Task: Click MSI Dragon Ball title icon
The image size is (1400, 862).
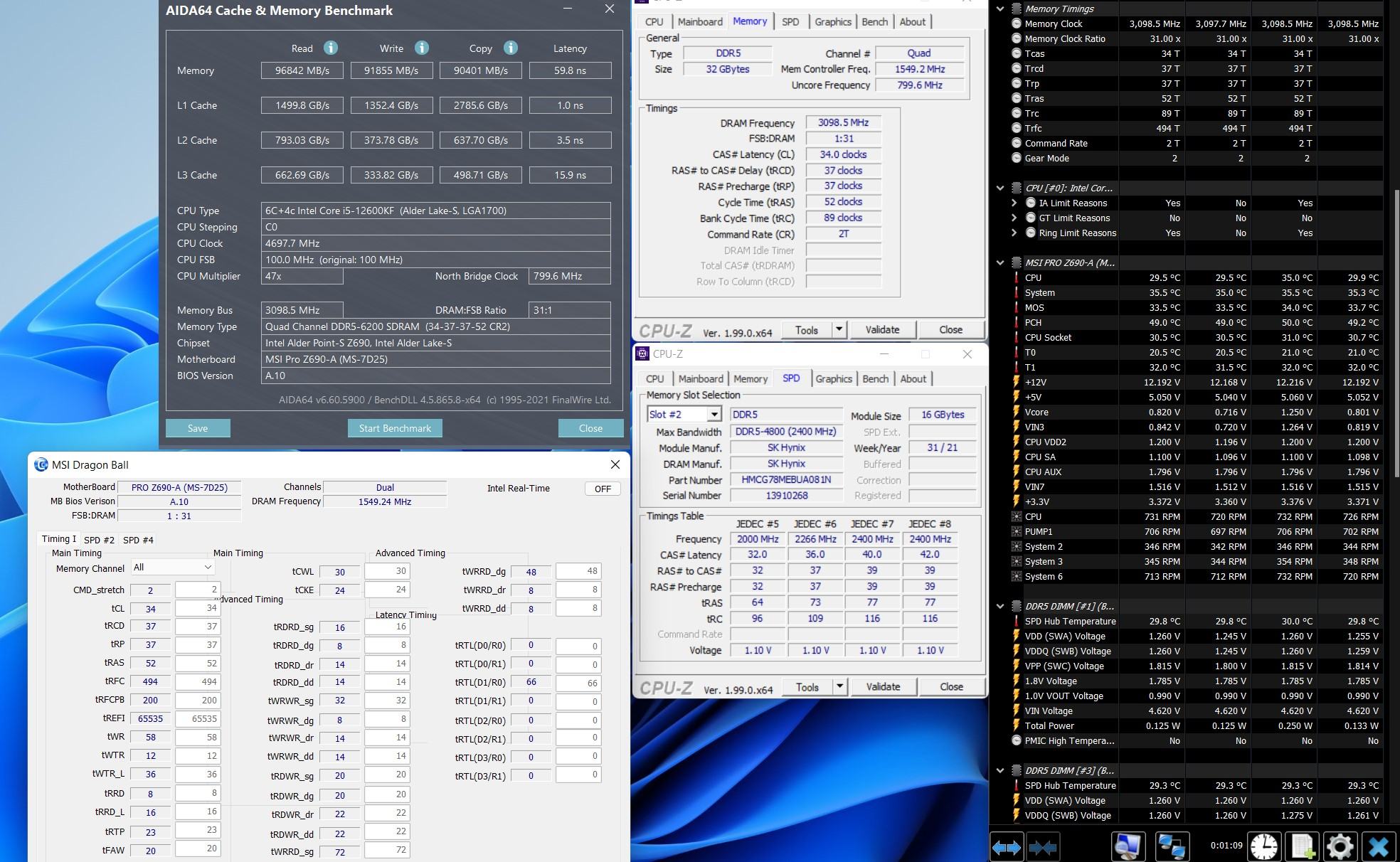Action: click(41, 464)
